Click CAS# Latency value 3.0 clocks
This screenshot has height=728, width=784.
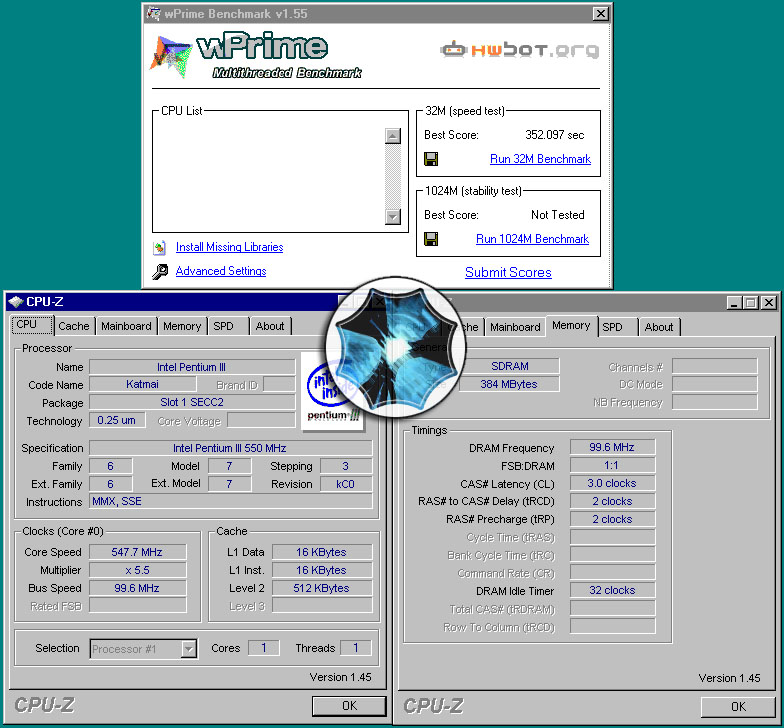click(x=612, y=484)
